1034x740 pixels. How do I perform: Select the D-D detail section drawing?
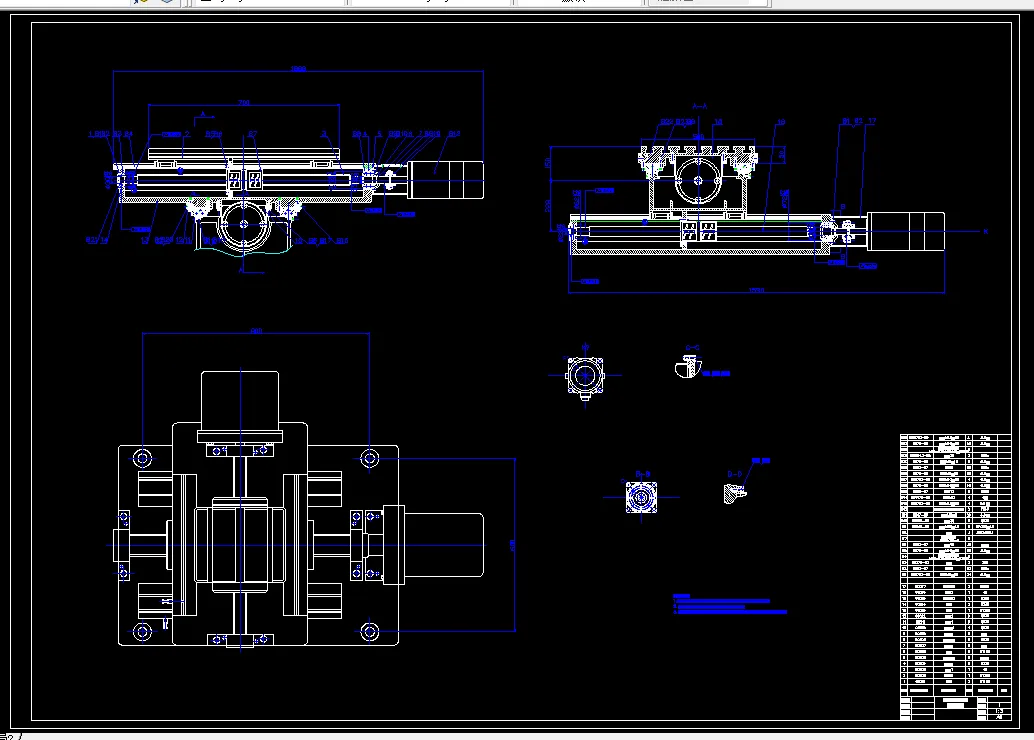[734, 493]
